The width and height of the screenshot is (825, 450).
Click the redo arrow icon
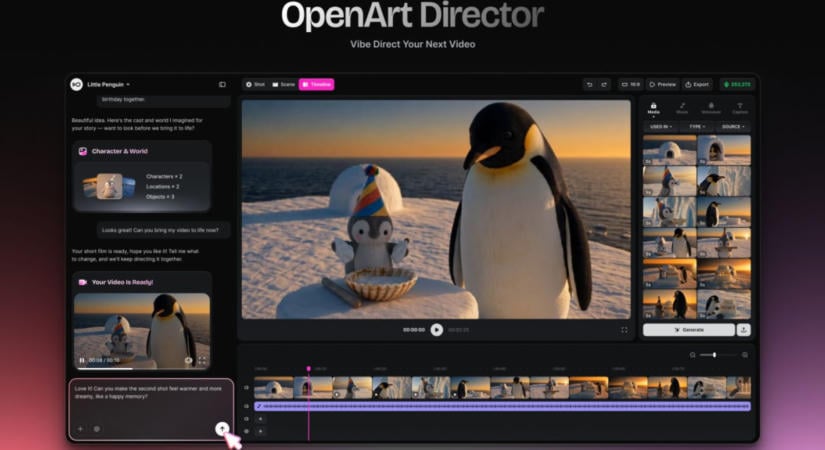pos(604,84)
